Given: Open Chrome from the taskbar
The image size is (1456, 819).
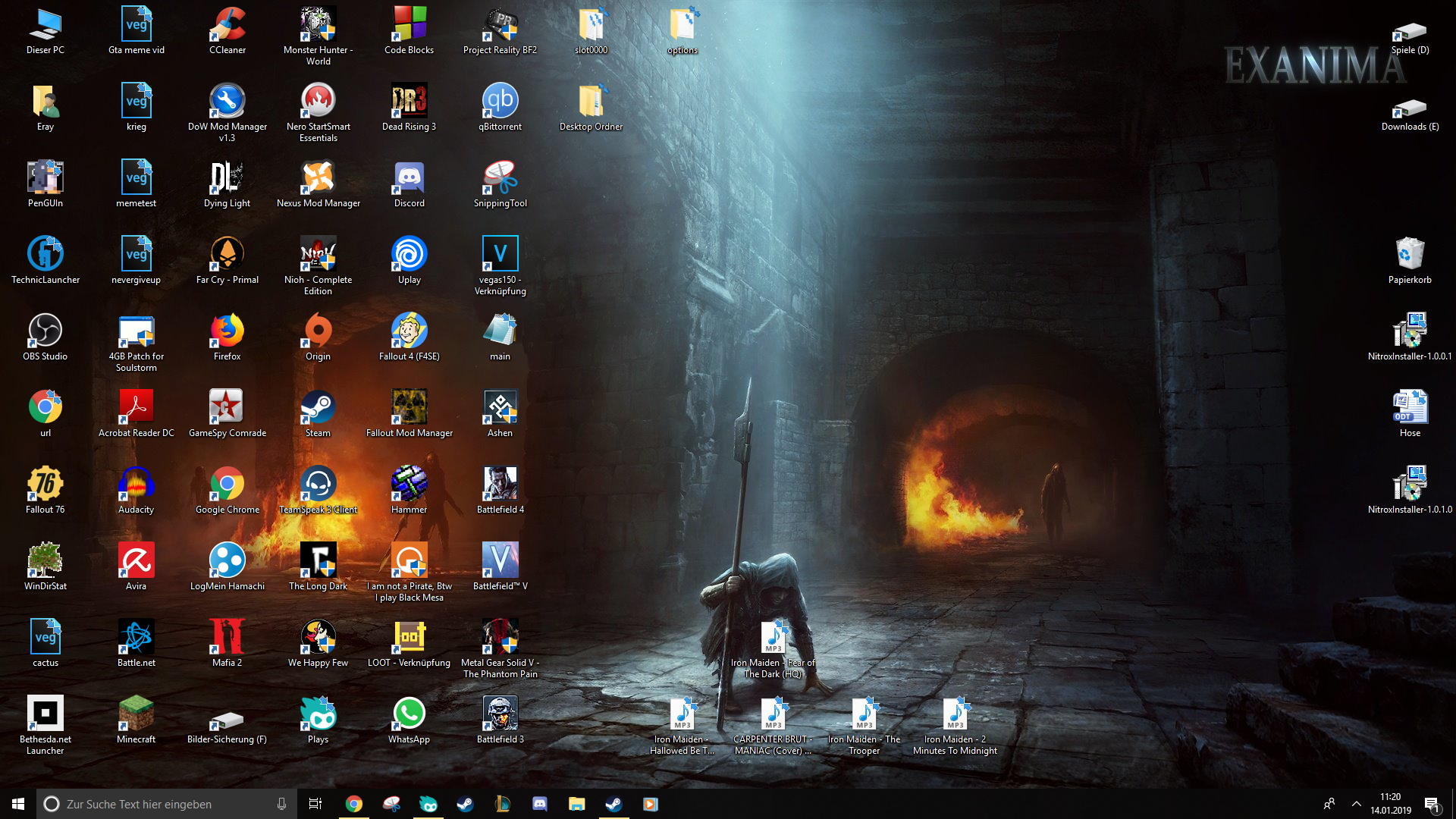Looking at the screenshot, I should tap(354, 804).
